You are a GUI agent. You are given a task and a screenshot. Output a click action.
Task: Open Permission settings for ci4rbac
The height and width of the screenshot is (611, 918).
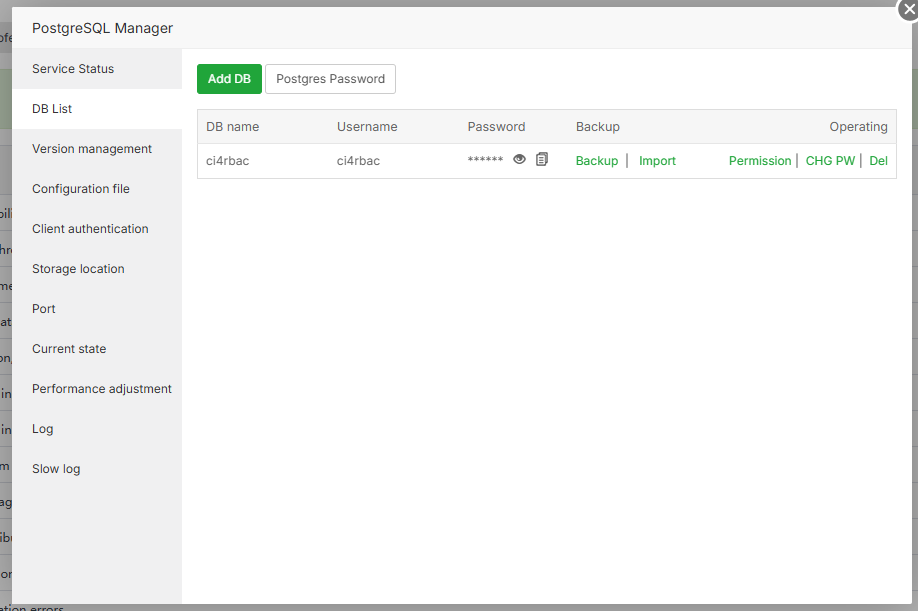(760, 160)
